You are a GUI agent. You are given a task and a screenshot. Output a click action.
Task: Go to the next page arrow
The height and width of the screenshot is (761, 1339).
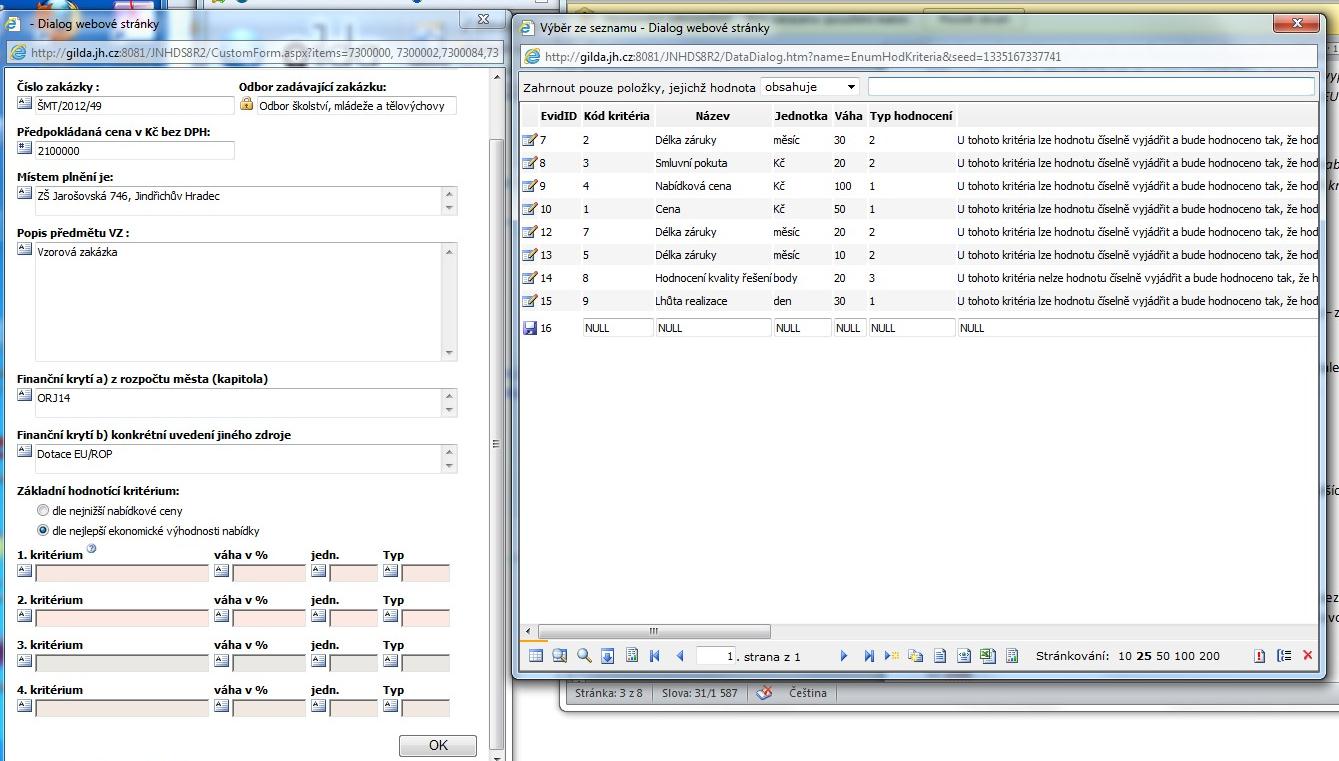click(843, 656)
